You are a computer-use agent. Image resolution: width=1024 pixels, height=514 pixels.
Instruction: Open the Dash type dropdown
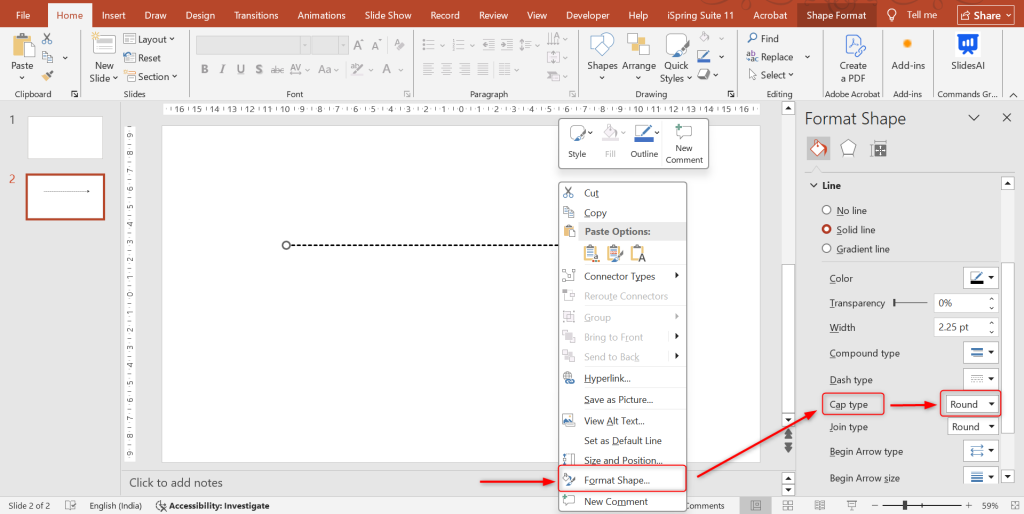pos(981,379)
